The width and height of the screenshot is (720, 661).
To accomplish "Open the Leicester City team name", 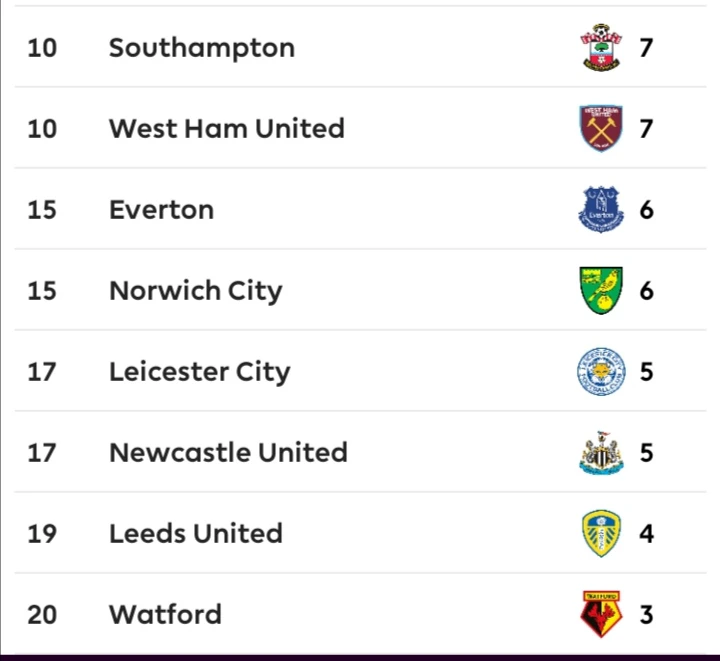I will 200,371.
